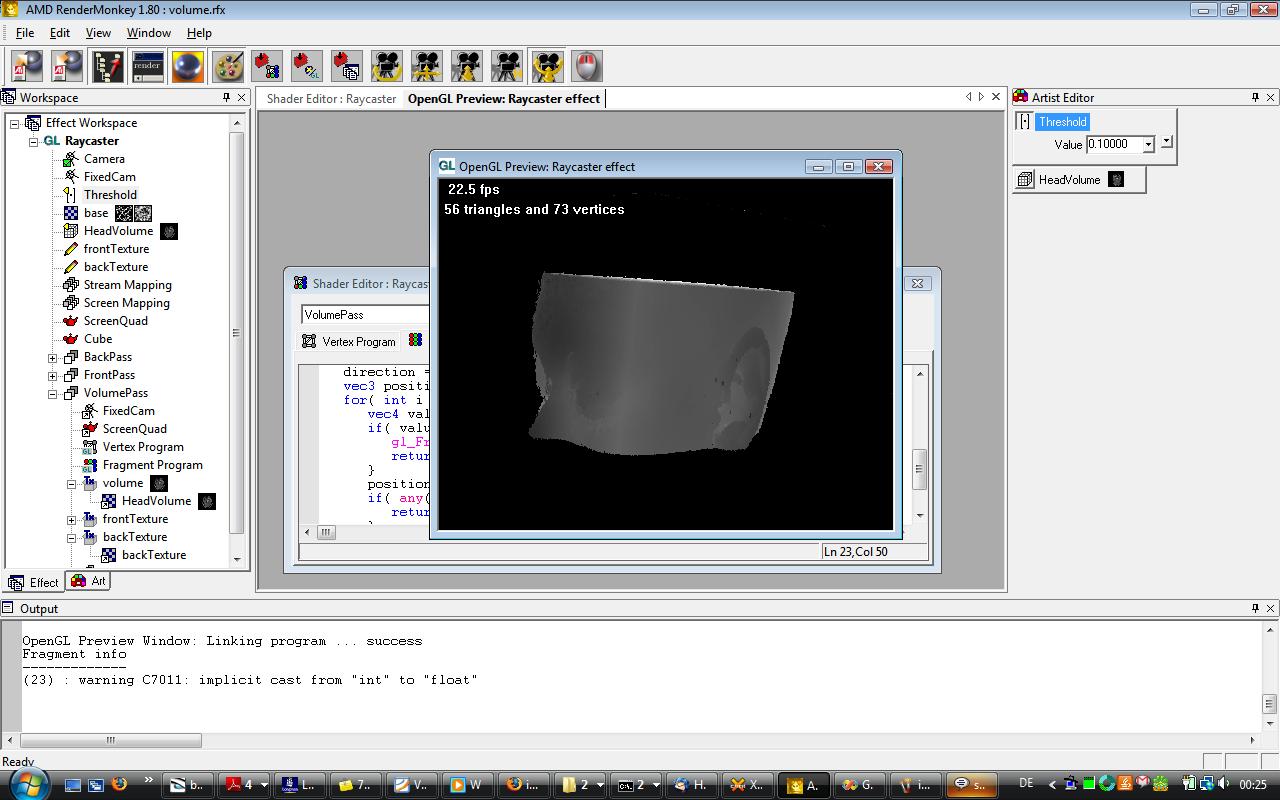This screenshot has height=800, width=1280.
Task: Pin the Workspace panel
Action: click(226, 97)
